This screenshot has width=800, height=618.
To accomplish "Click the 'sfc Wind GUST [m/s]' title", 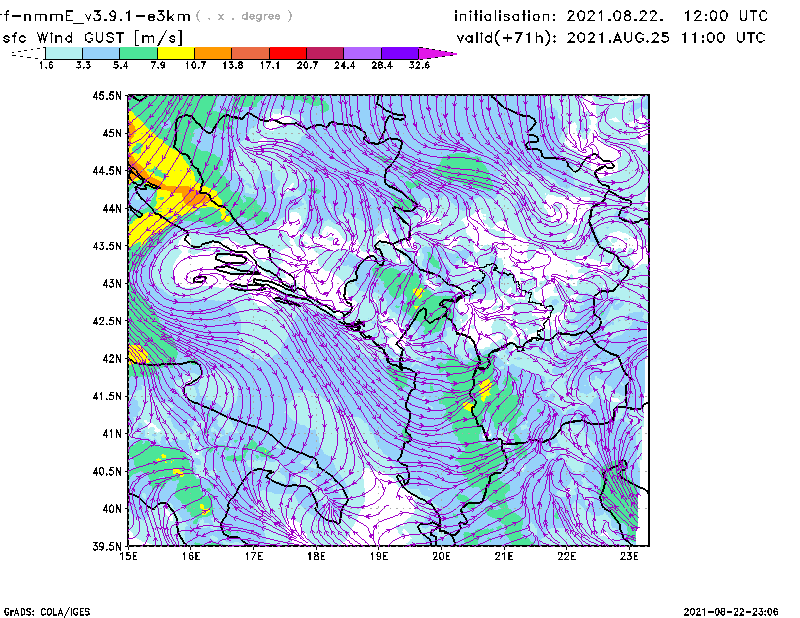I will (x=93, y=38).
